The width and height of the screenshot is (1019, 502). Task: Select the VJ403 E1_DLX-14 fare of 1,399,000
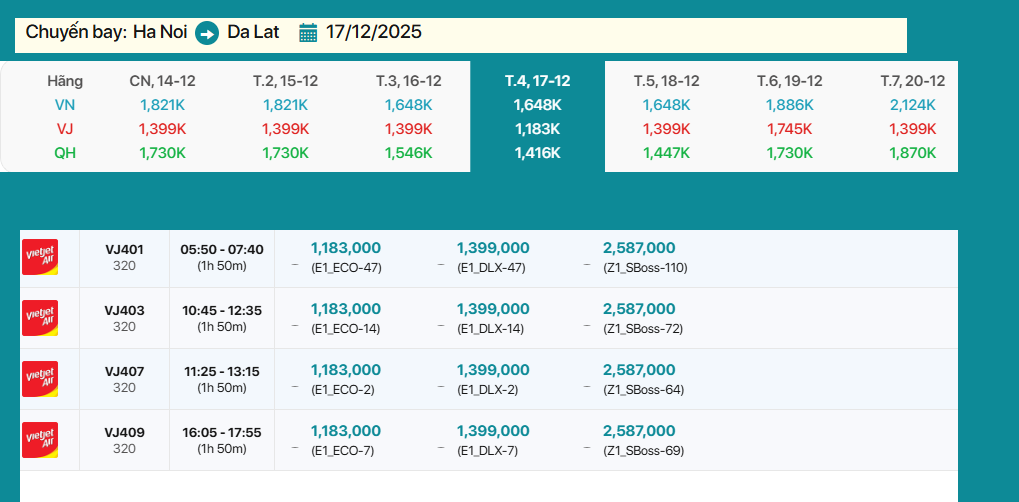click(492, 317)
